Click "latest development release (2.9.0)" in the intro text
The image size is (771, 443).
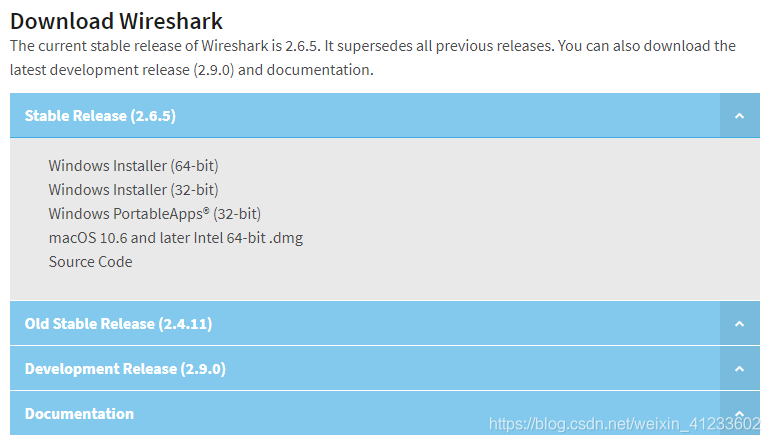[x=121, y=70]
